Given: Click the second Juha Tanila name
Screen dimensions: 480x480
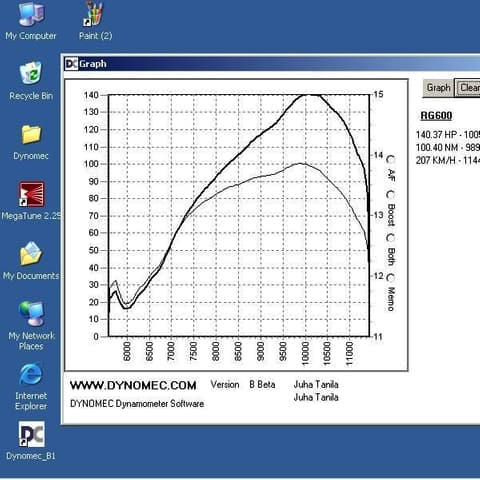Looking at the screenshot, I should 316,397.
